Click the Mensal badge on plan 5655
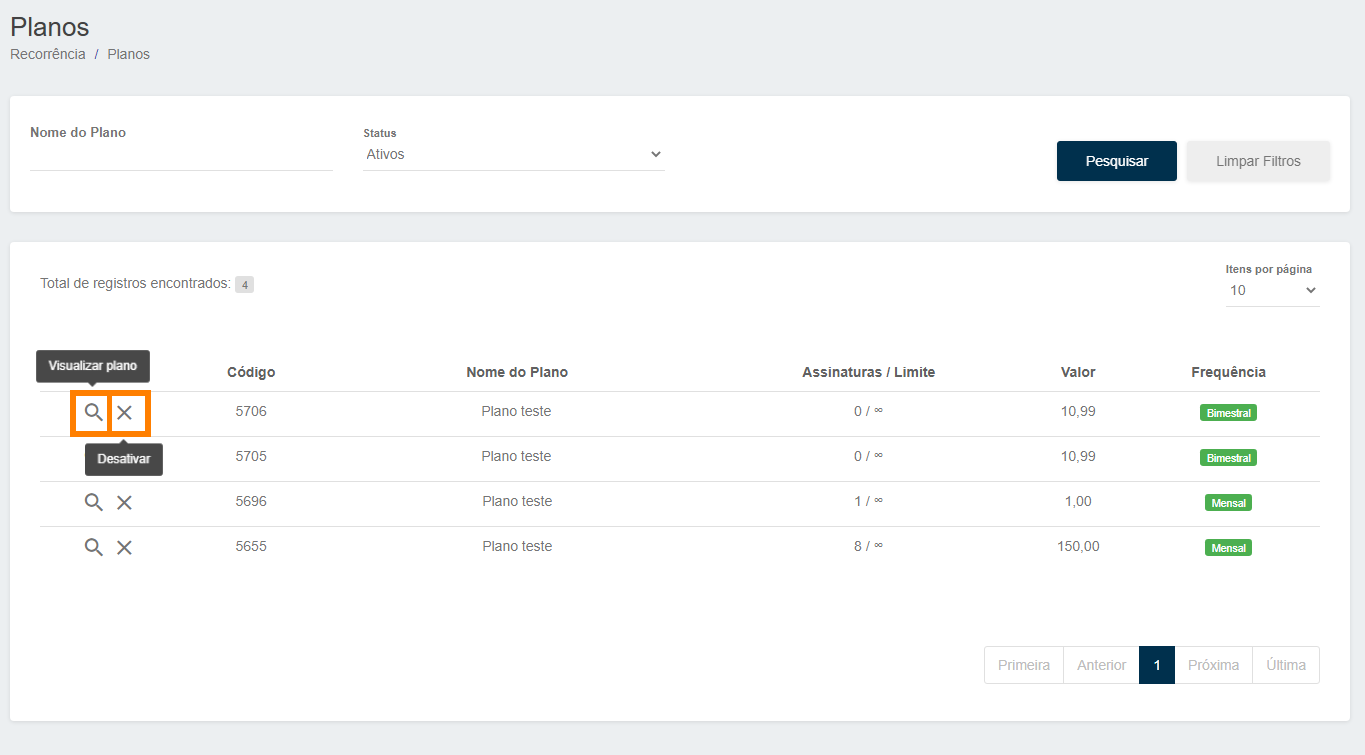The height and width of the screenshot is (755, 1365). 1228,548
